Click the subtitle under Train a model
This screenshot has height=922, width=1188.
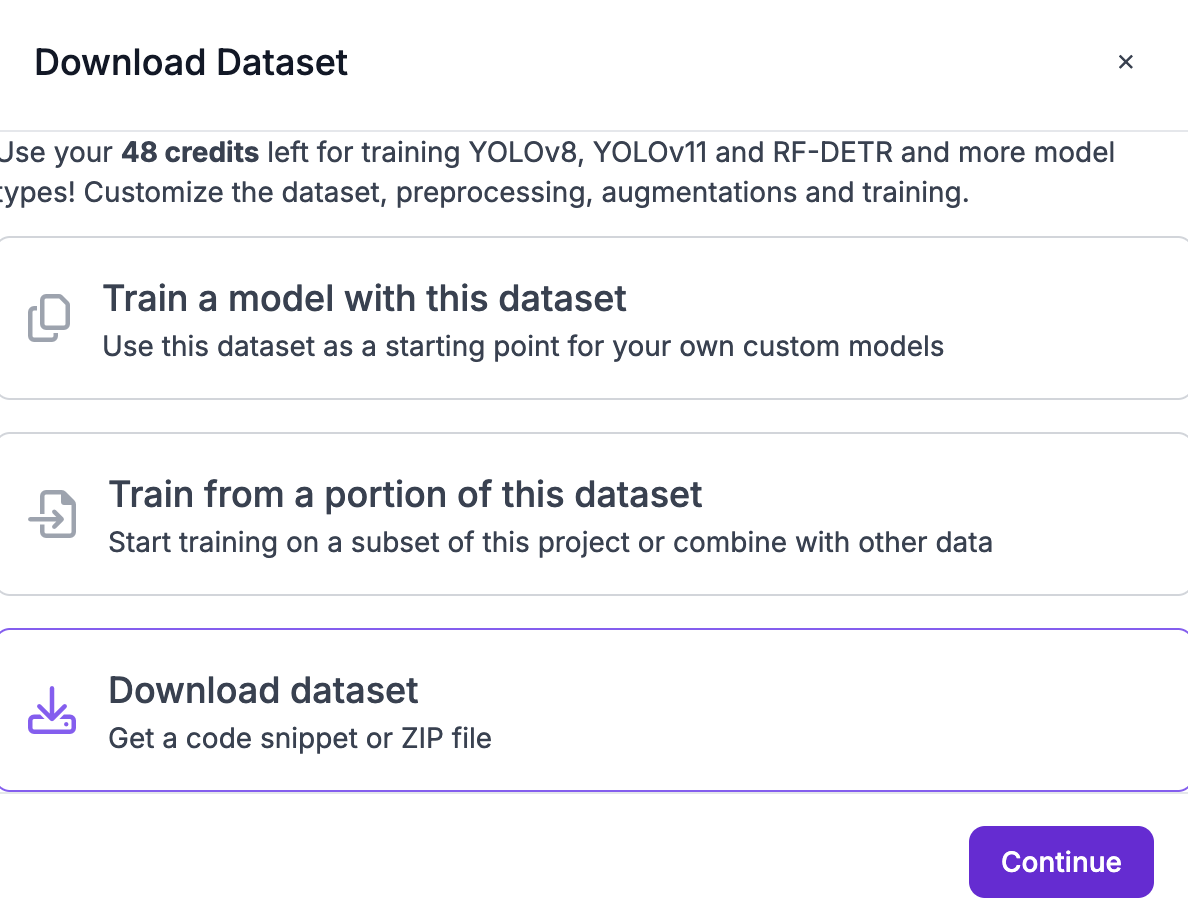522,346
